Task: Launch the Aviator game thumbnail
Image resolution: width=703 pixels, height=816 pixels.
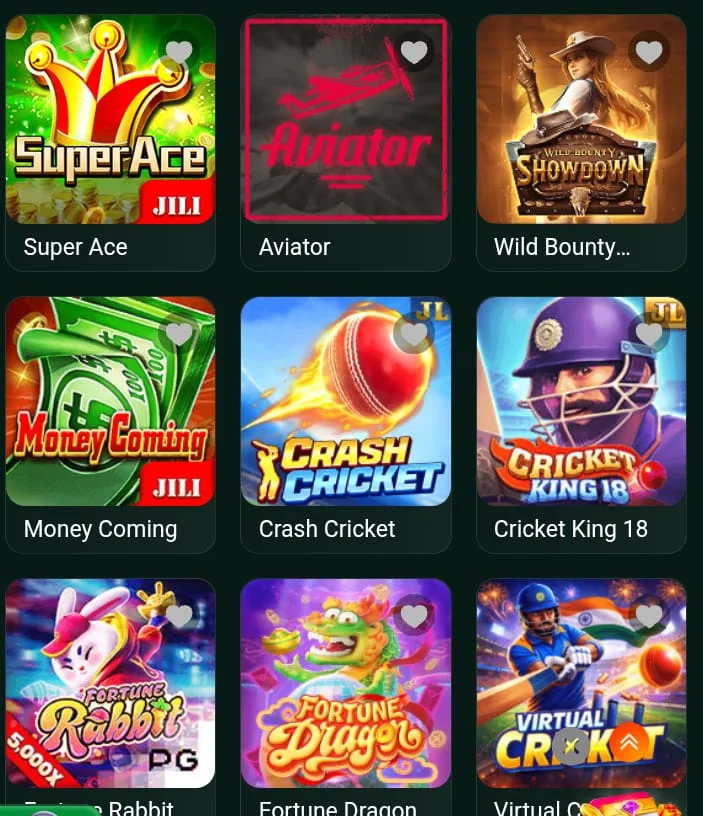Action: click(346, 119)
